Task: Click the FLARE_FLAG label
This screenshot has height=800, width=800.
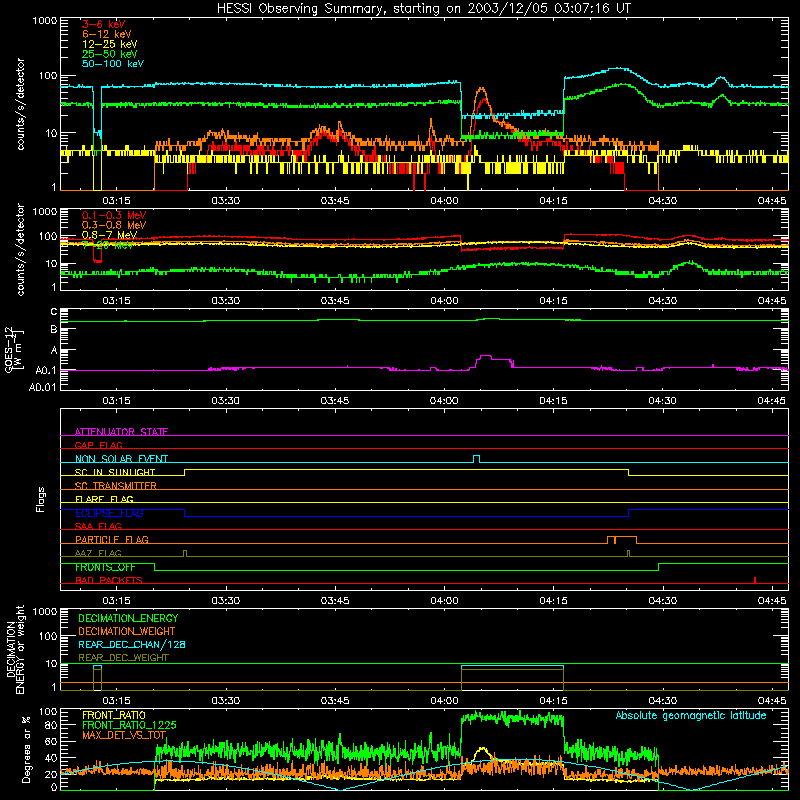Action: [104, 499]
